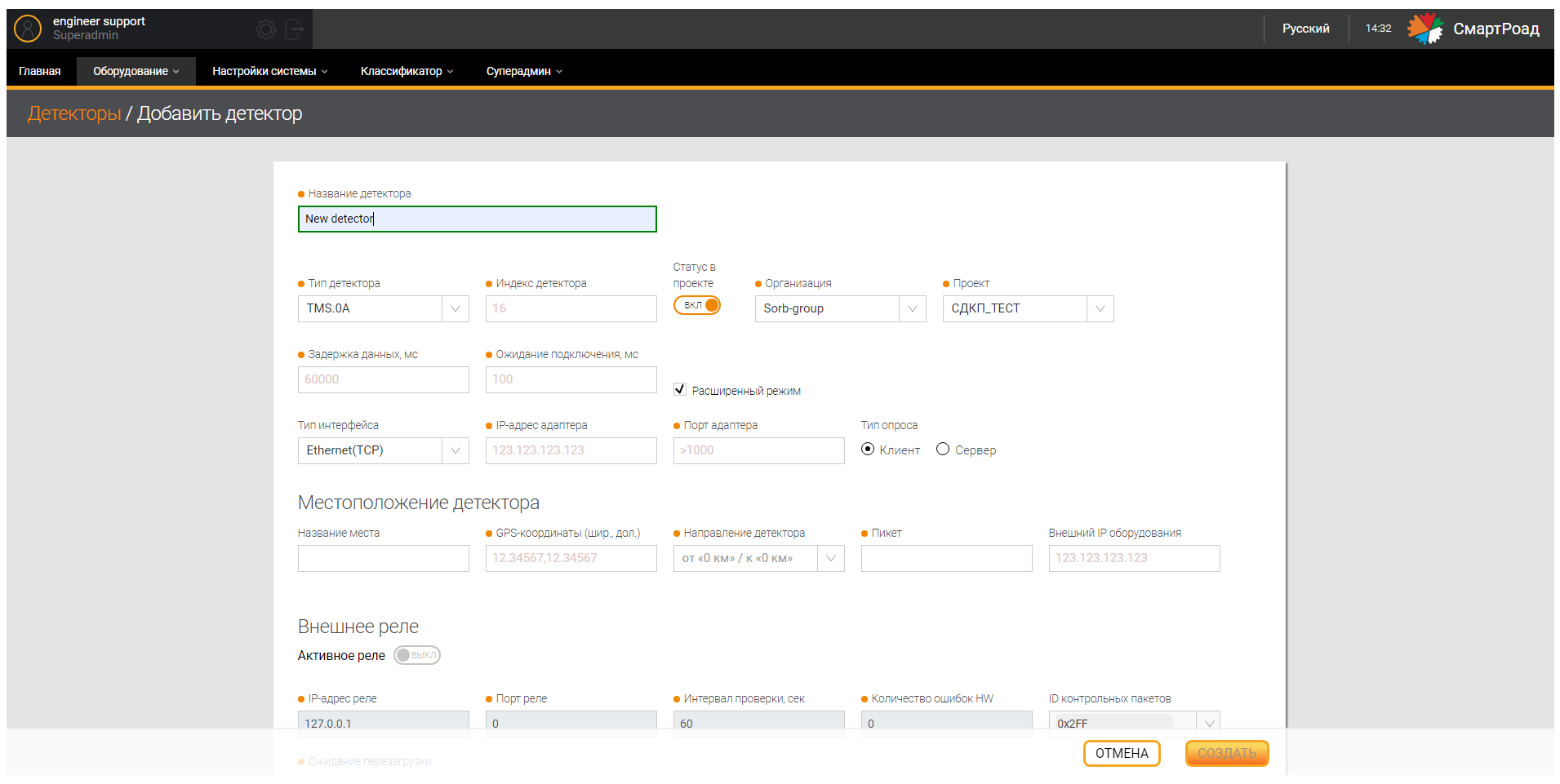This screenshot has width=1560, height=784.
Task: Click the Ожидание подключения field
Action: pos(571,379)
